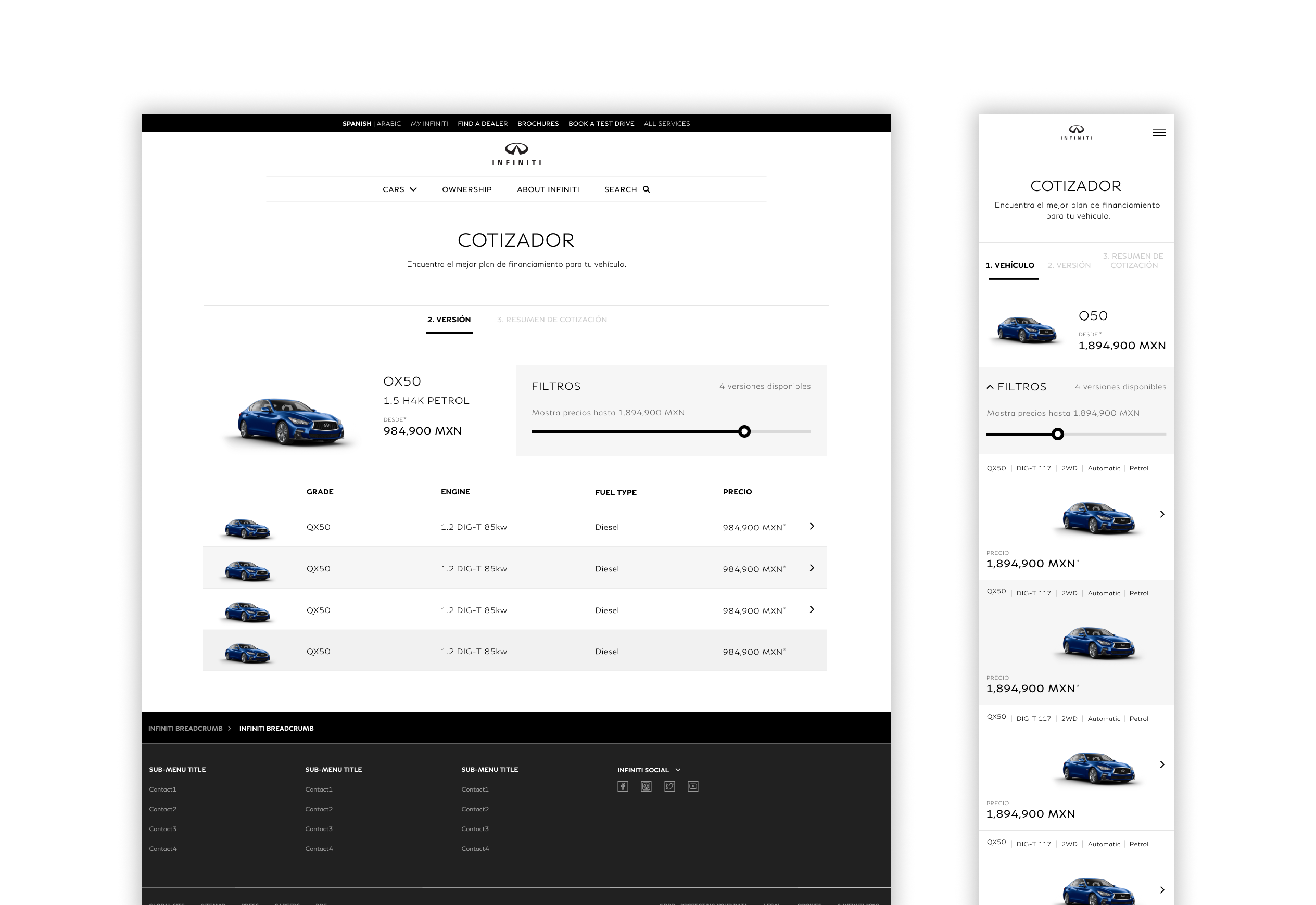The height and width of the screenshot is (905, 1316).
Task: Collapse the mobile Filtros section
Action: [991, 387]
